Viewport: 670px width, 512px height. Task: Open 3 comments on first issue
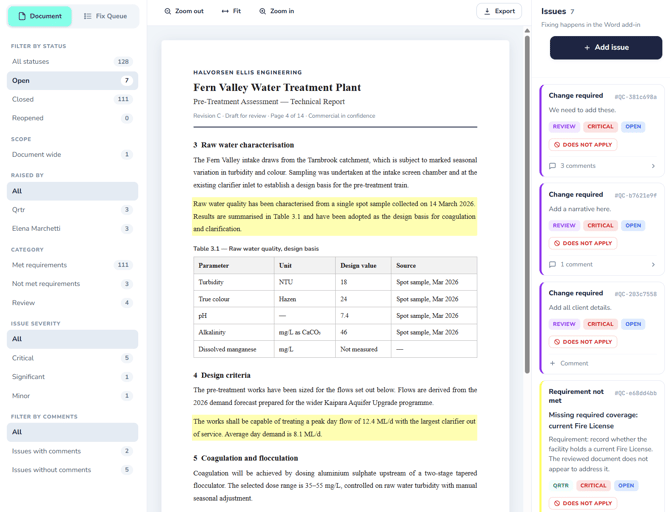pos(578,166)
